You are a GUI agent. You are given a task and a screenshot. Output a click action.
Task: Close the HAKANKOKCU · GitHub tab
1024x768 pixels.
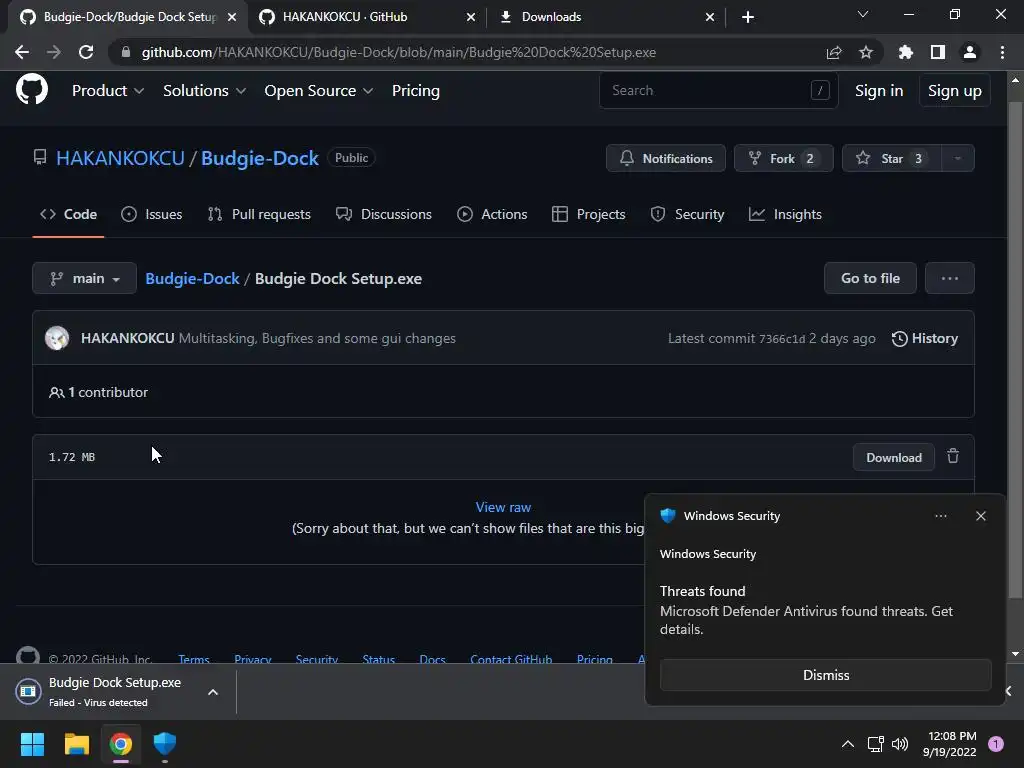point(470,17)
